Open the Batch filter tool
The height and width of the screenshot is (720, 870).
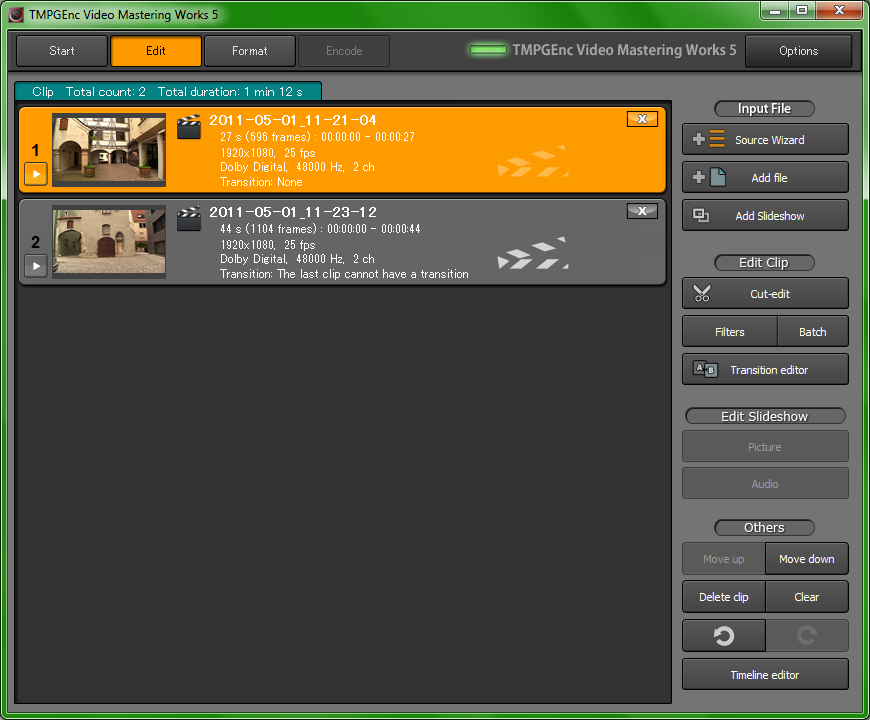point(813,332)
